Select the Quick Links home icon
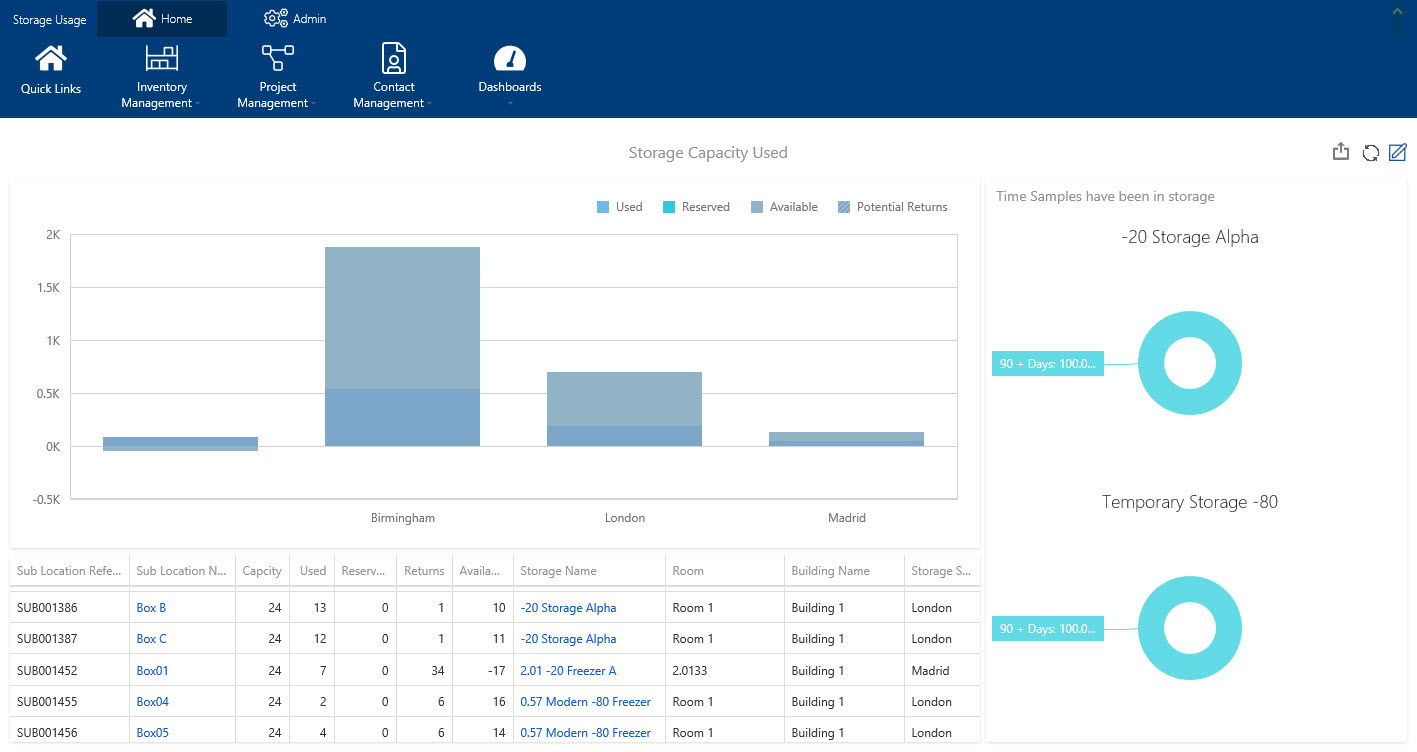The width and height of the screenshot is (1417, 752). coord(50,61)
